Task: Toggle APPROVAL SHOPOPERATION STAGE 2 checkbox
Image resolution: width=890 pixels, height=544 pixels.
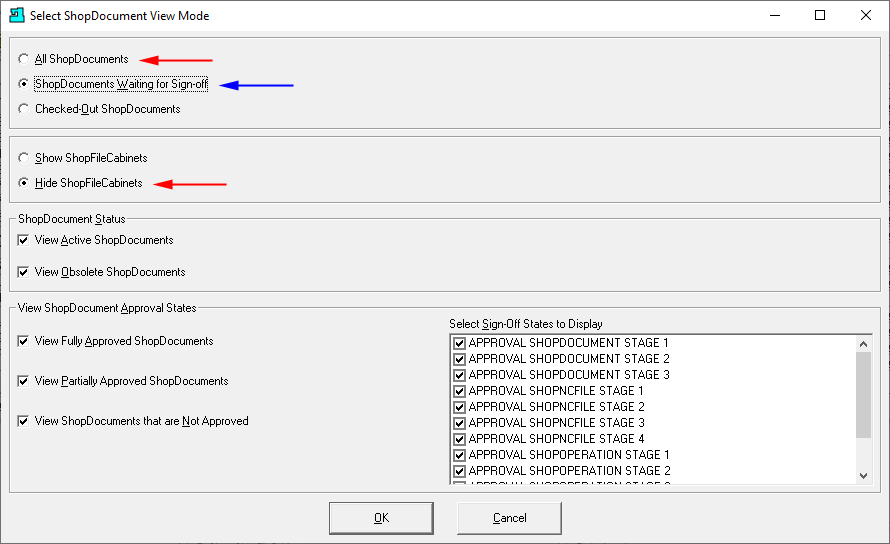Action: [460, 471]
